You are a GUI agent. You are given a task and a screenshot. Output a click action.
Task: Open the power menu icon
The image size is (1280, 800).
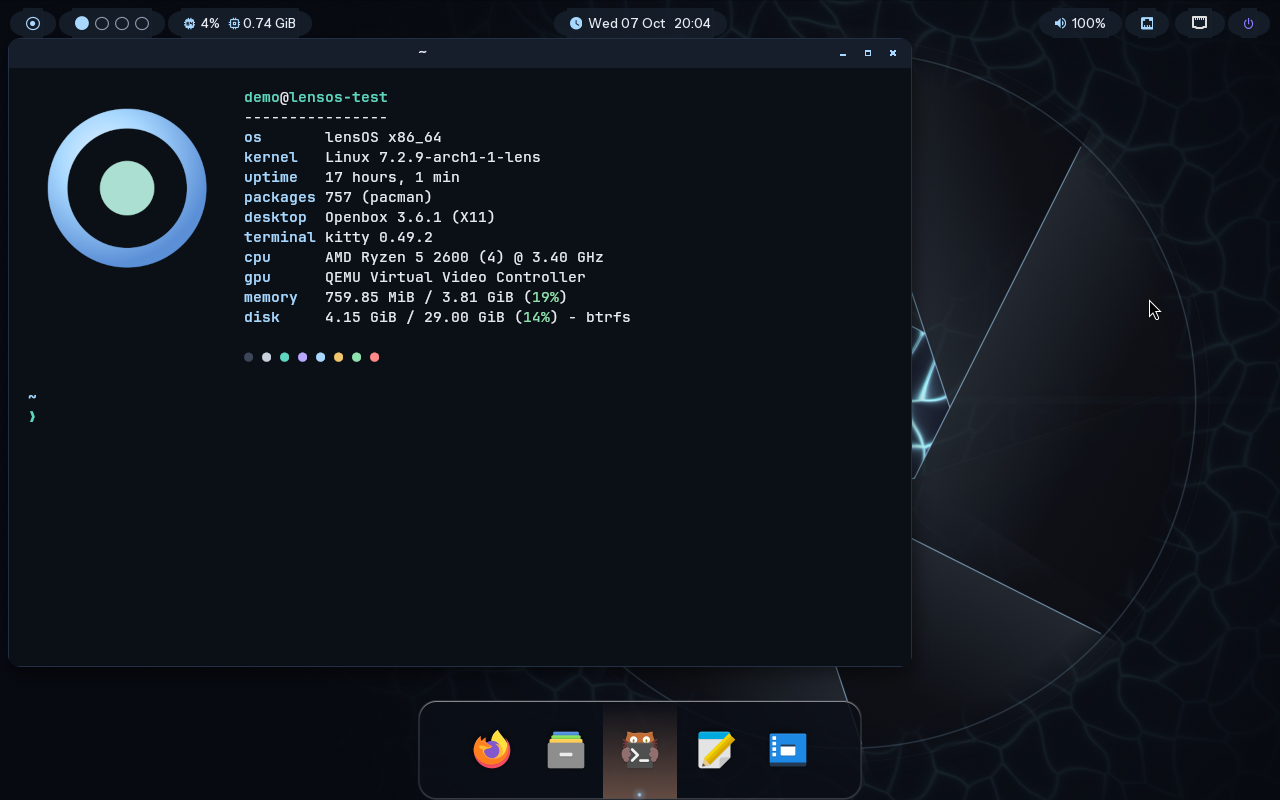(x=1248, y=23)
